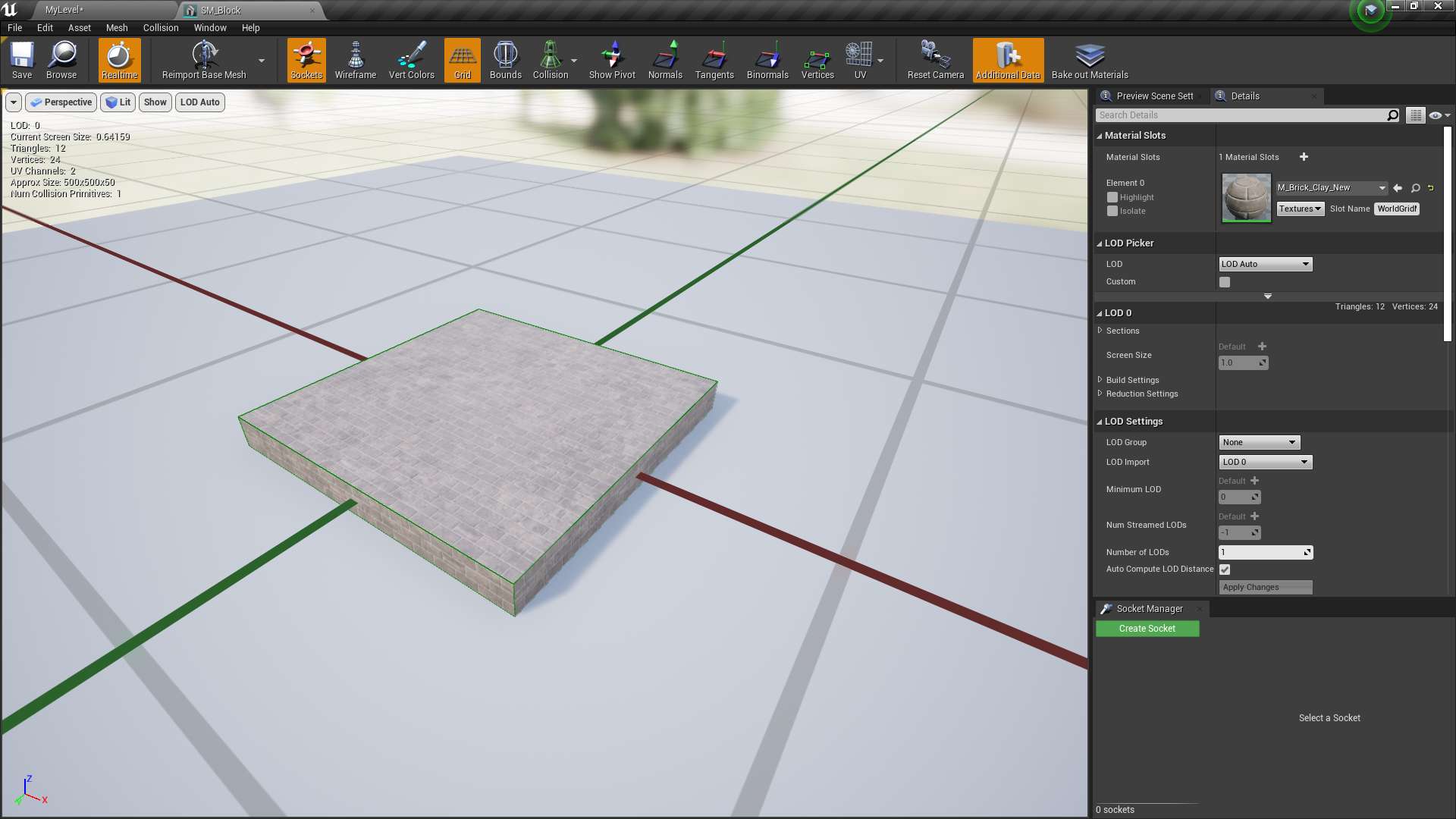
Task: Click the Apply Changes button
Action: tap(1265, 587)
